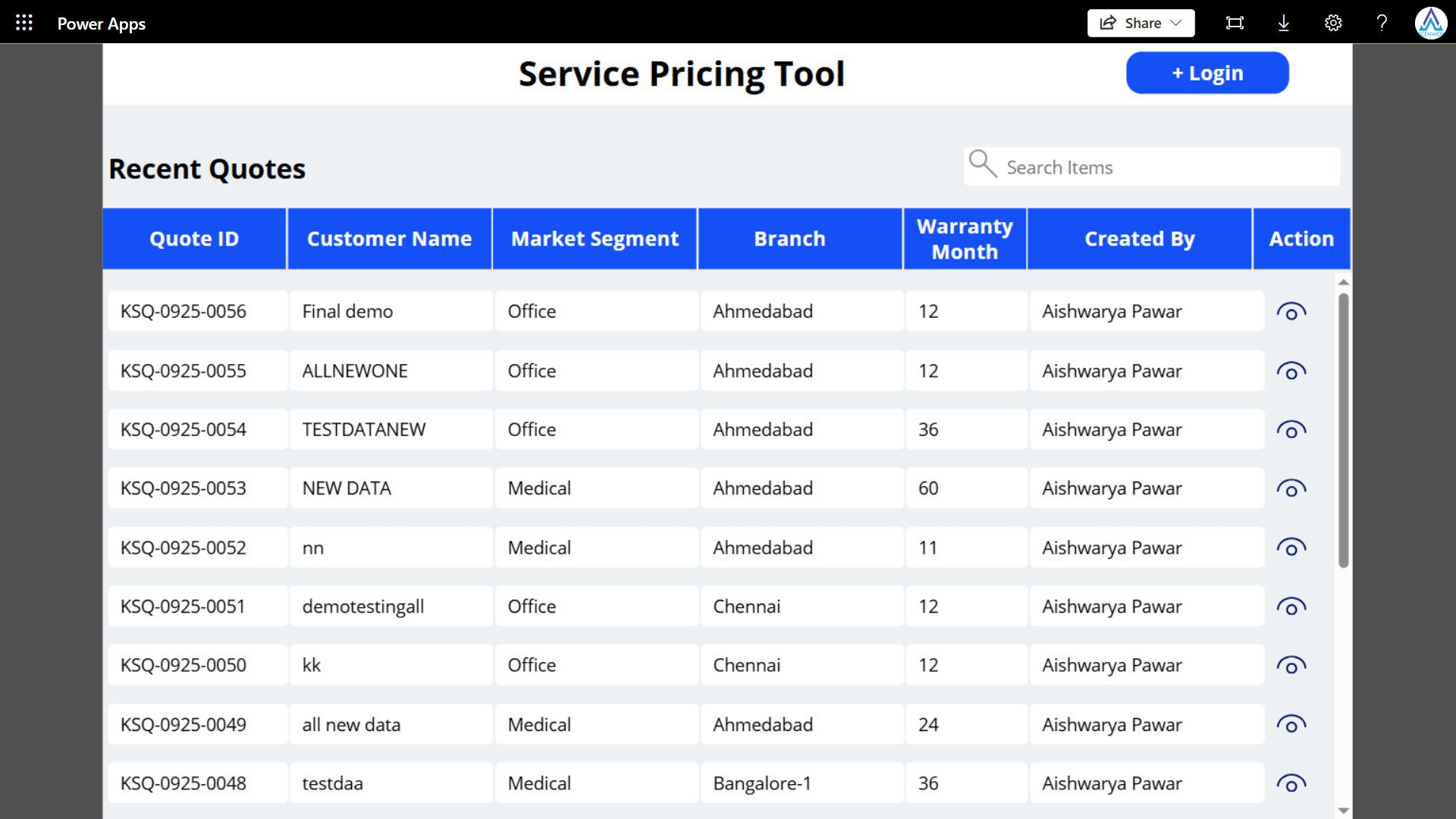
Task: Expand the Share dropdown button
Action: [1141, 23]
